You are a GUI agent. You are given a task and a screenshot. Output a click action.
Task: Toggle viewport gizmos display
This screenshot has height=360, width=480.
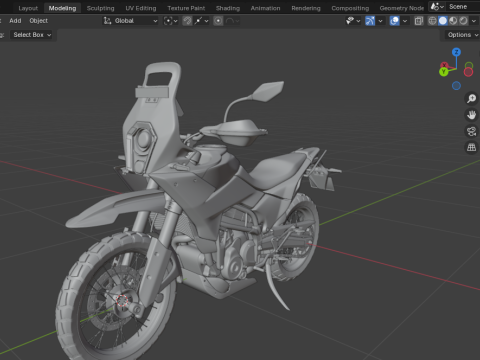point(370,21)
